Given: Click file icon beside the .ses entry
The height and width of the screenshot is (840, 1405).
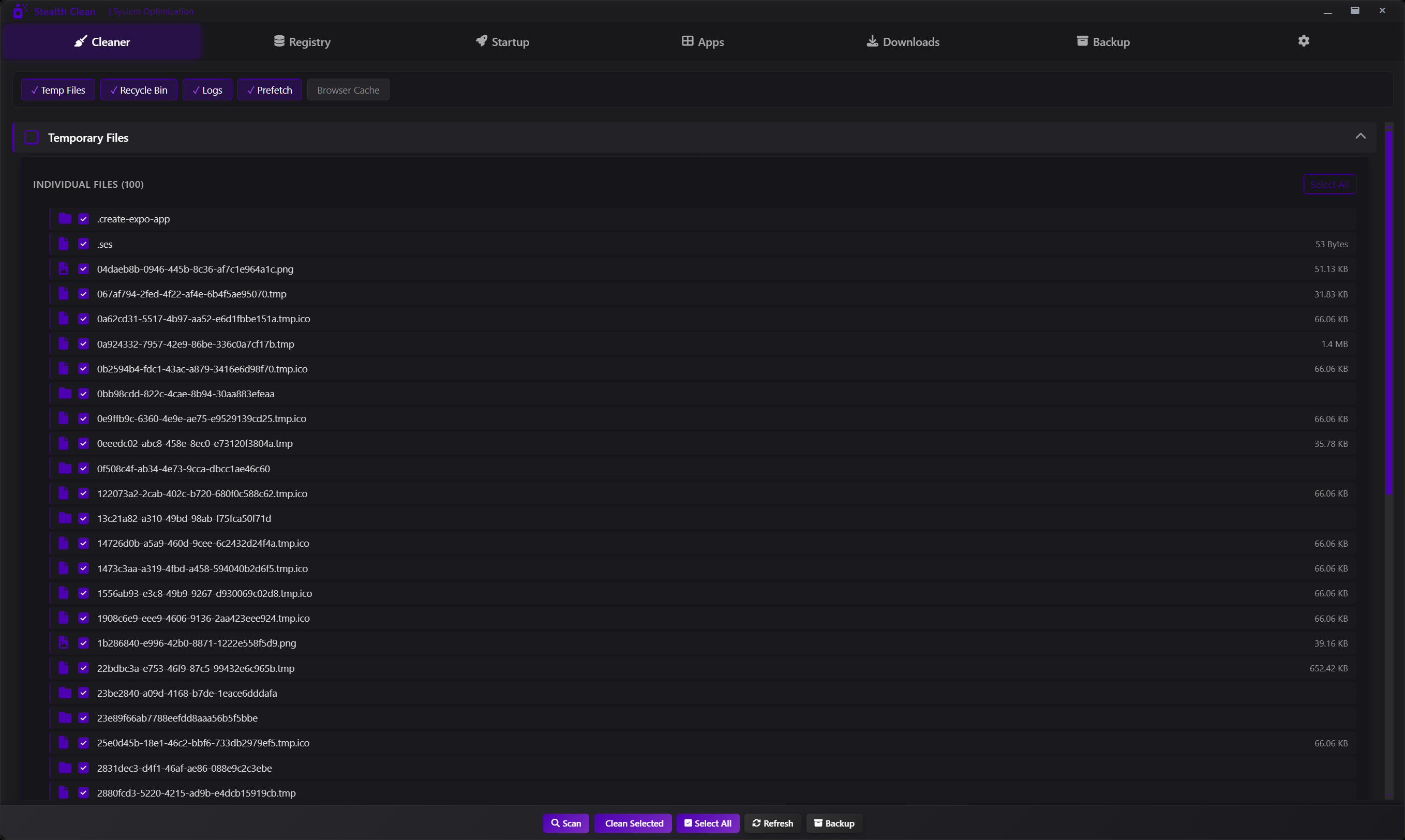Looking at the screenshot, I should (64, 244).
